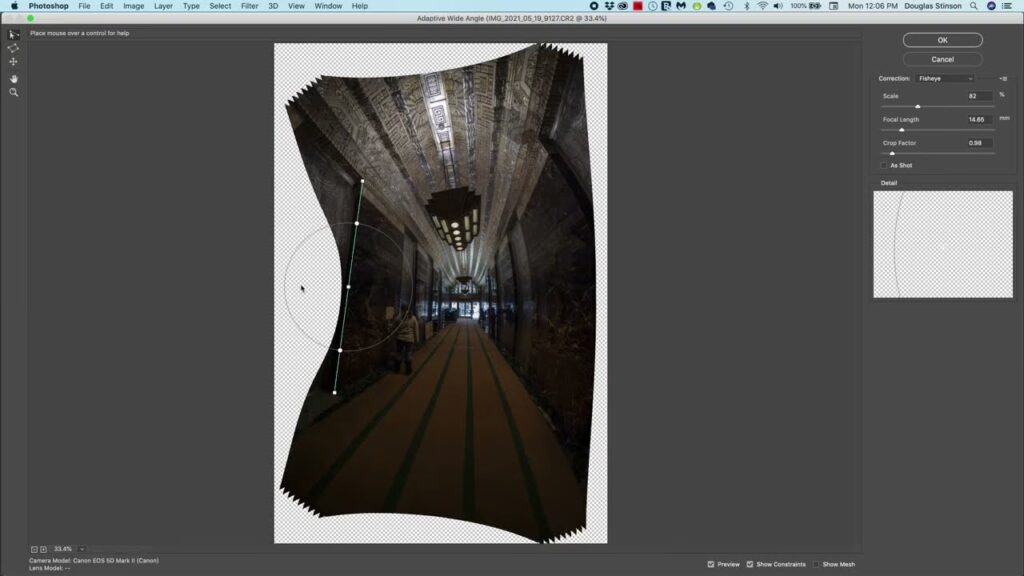Enable the As Shot checkbox
This screenshot has width=1024, height=576.
point(884,165)
